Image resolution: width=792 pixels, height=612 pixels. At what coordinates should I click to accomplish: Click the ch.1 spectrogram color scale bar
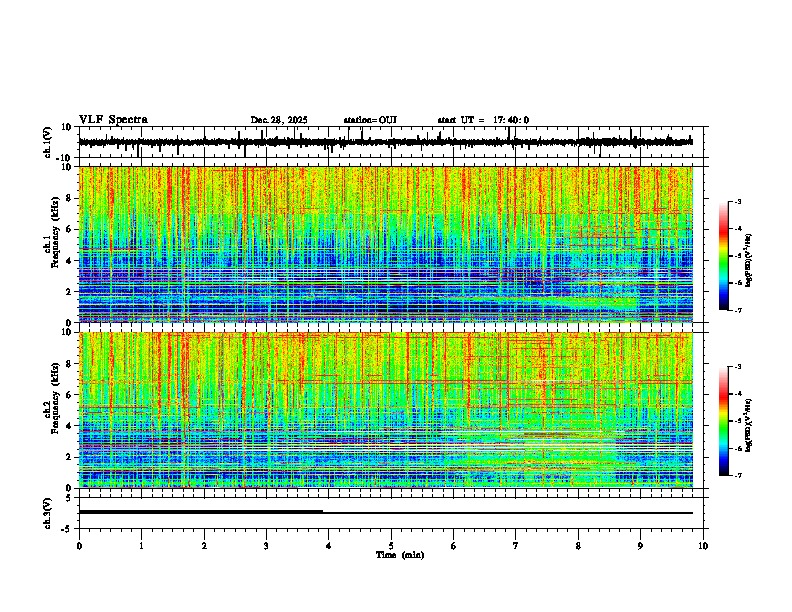(724, 256)
